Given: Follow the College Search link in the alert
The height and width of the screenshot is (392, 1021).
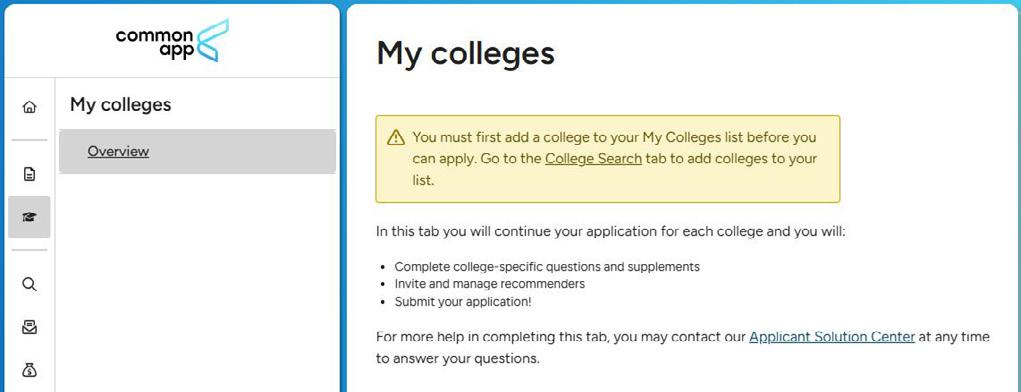Looking at the screenshot, I should pos(593,159).
